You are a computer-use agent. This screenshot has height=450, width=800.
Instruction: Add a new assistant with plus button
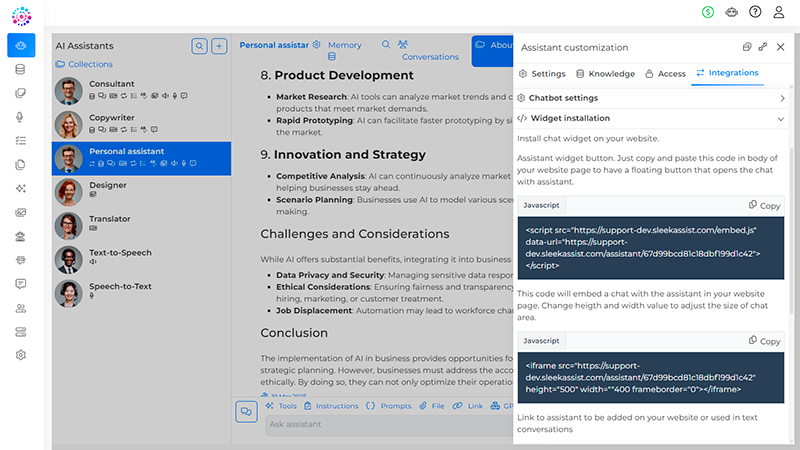click(x=219, y=46)
